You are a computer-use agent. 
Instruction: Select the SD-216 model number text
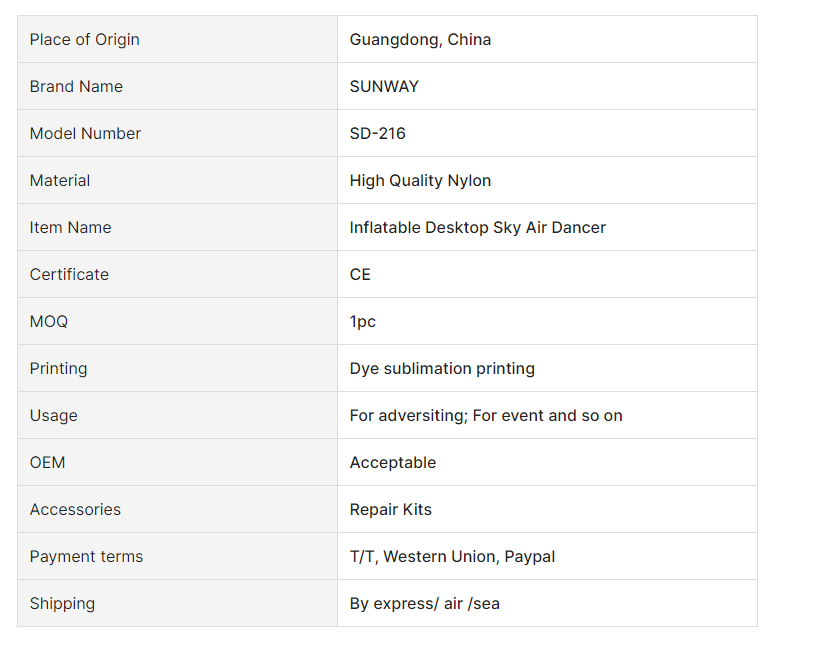[377, 133]
